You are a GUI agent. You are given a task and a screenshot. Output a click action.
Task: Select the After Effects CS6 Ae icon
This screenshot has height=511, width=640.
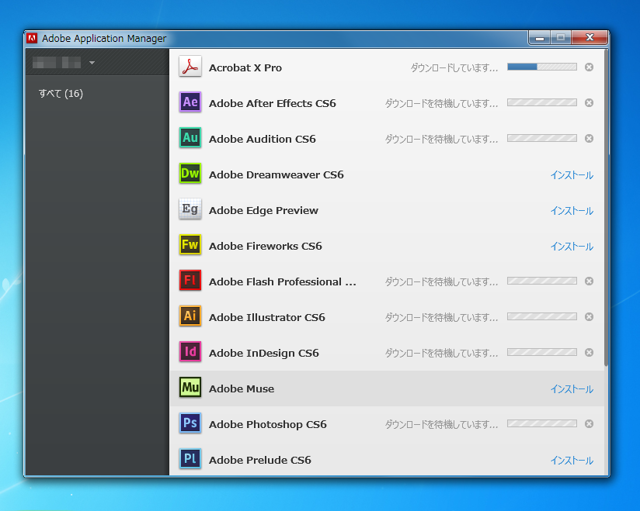[x=190, y=102]
